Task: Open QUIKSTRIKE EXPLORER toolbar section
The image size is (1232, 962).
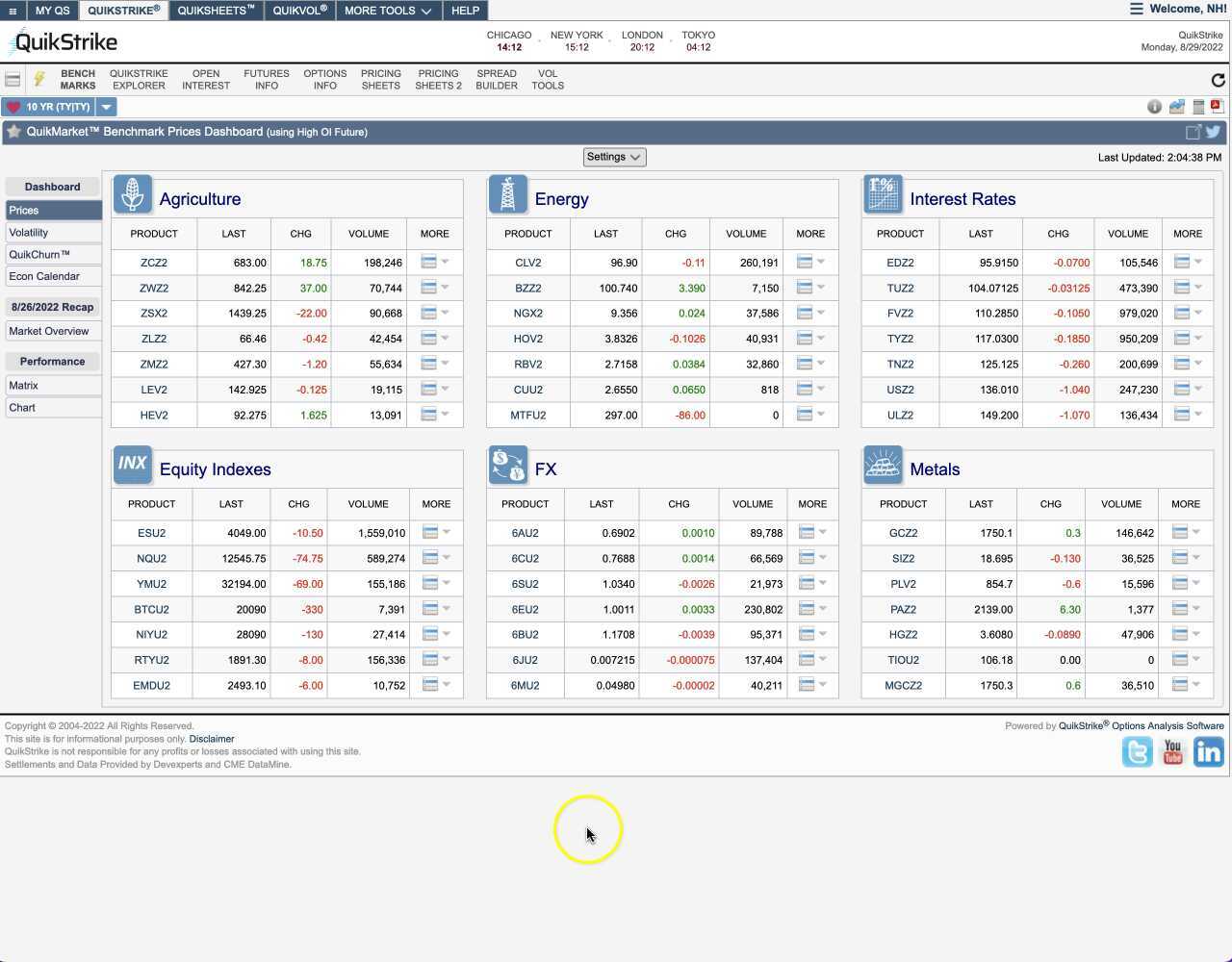Action: tap(139, 80)
